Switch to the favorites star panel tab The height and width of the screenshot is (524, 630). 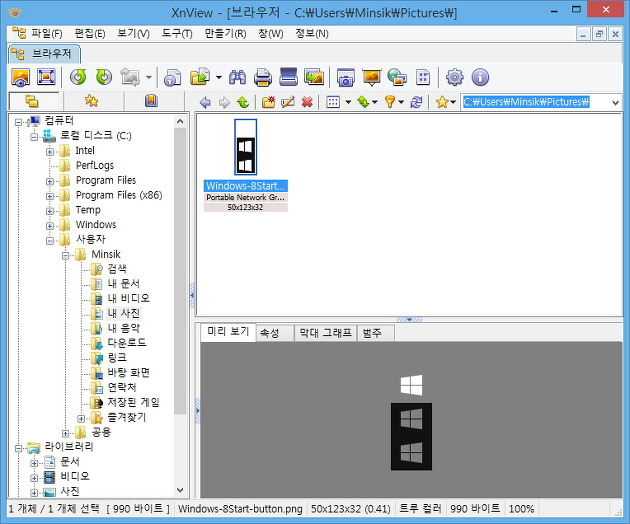(92, 101)
